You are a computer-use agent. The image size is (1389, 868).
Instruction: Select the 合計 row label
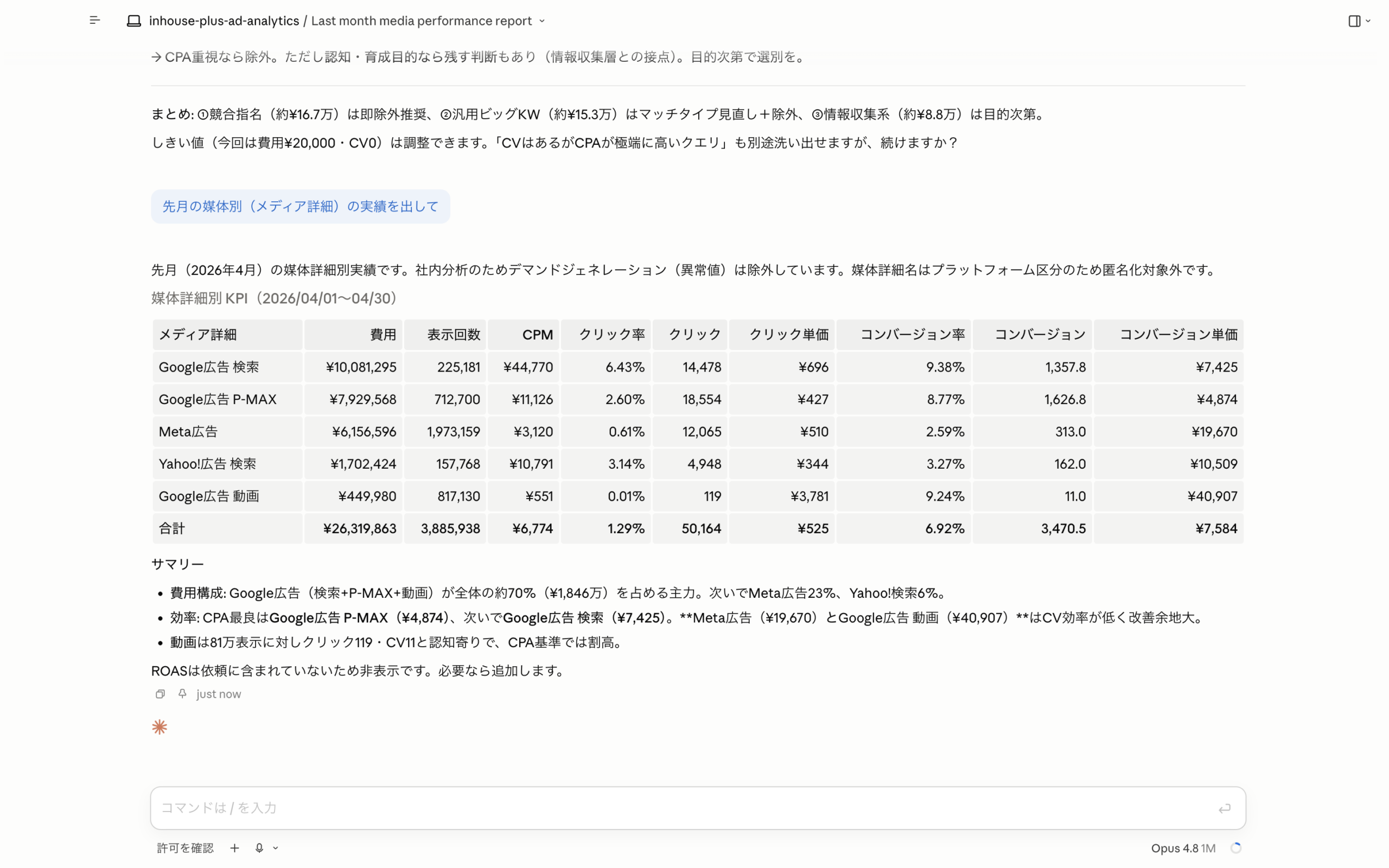point(171,528)
